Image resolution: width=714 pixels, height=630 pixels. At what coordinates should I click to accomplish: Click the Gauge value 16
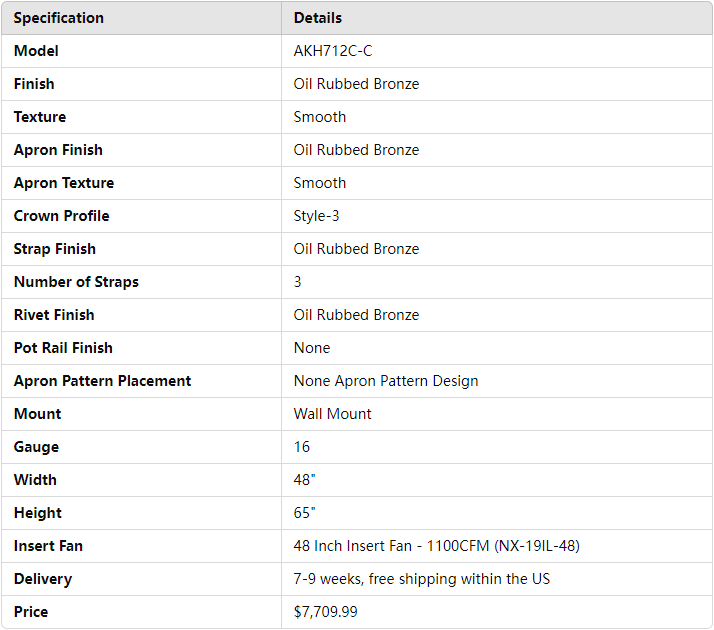[302, 447]
